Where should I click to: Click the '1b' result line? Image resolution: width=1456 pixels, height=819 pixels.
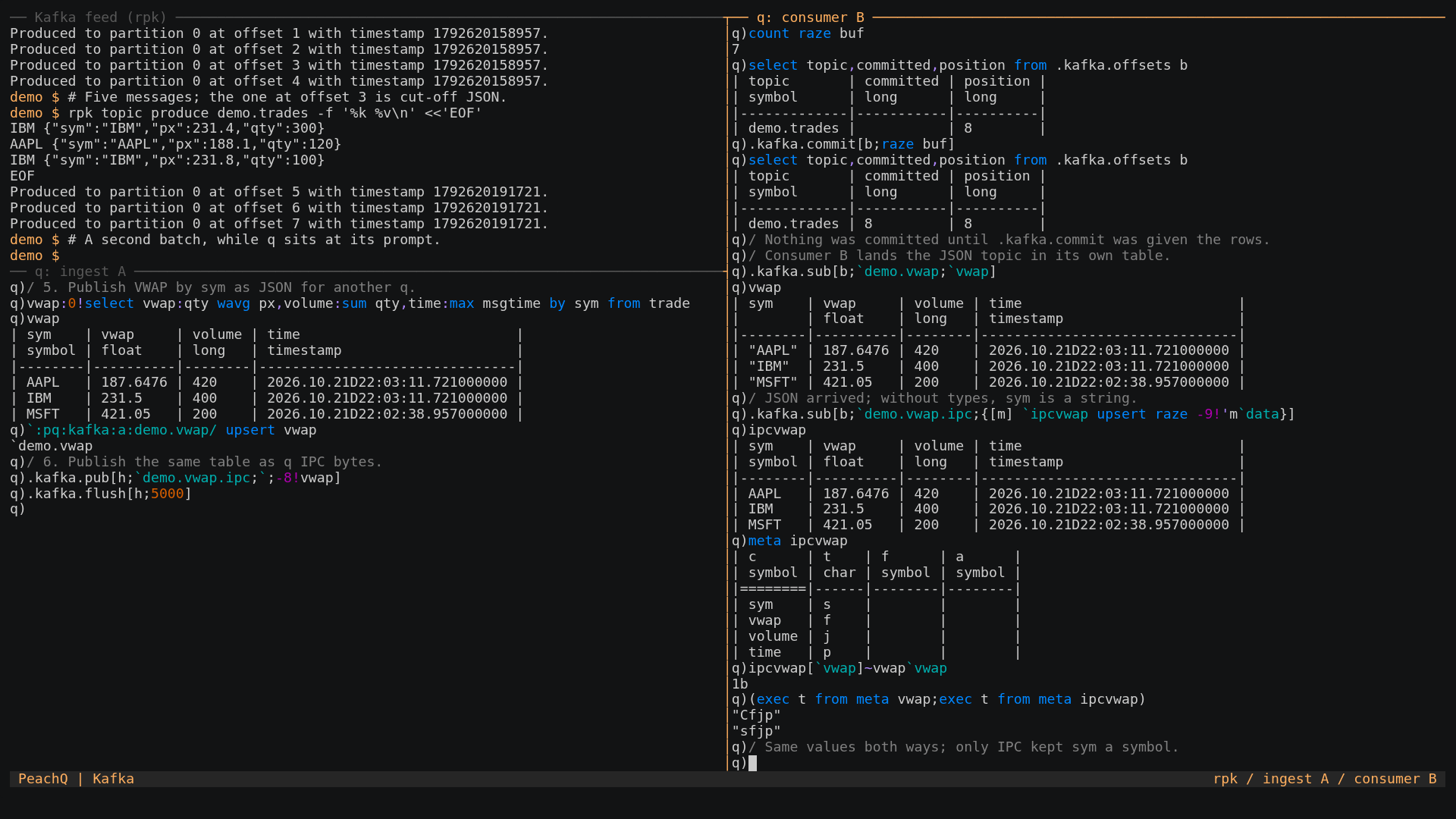point(740,684)
